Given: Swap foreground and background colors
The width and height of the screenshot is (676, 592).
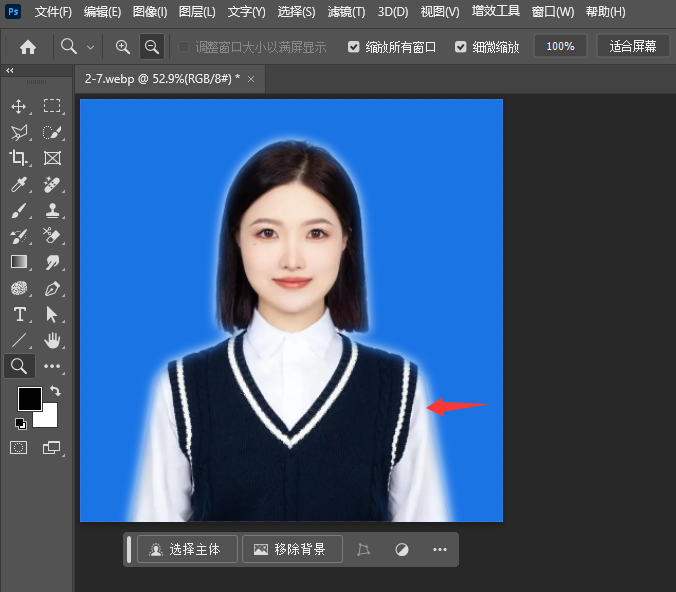Looking at the screenshot, I should tap(55, 391).
